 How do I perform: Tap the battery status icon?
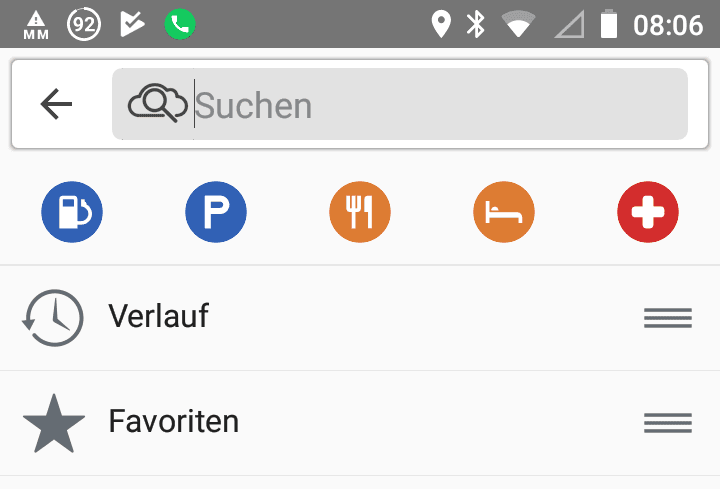pos(609,24)
